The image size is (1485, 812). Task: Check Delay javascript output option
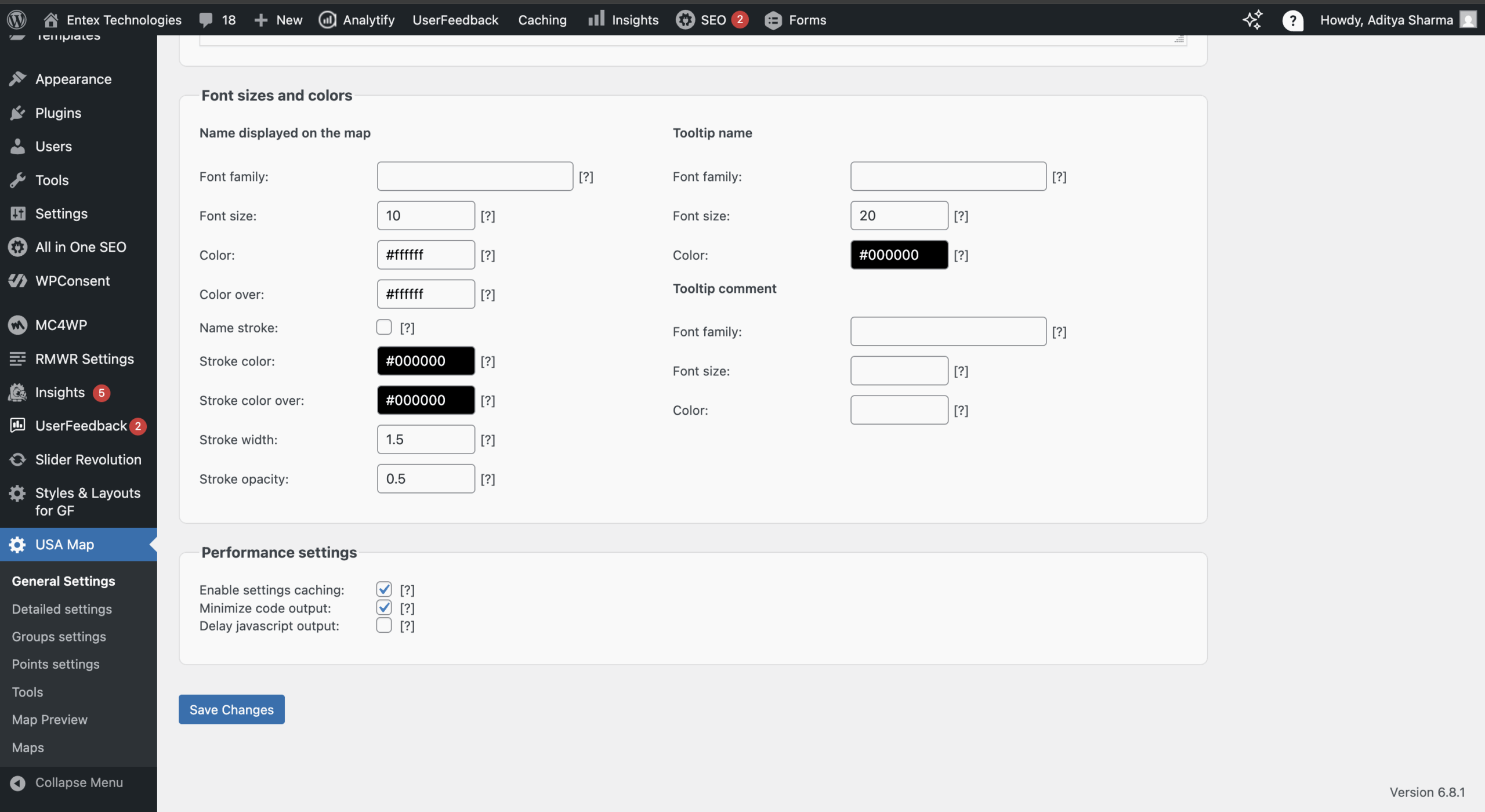383,625
